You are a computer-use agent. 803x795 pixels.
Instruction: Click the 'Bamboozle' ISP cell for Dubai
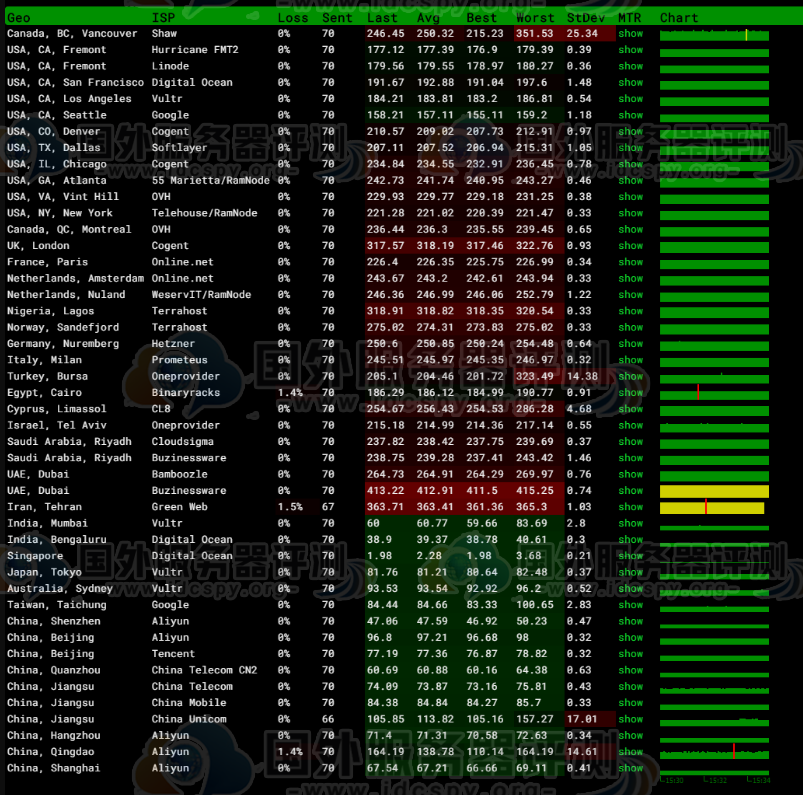click(x=179, y=475)
